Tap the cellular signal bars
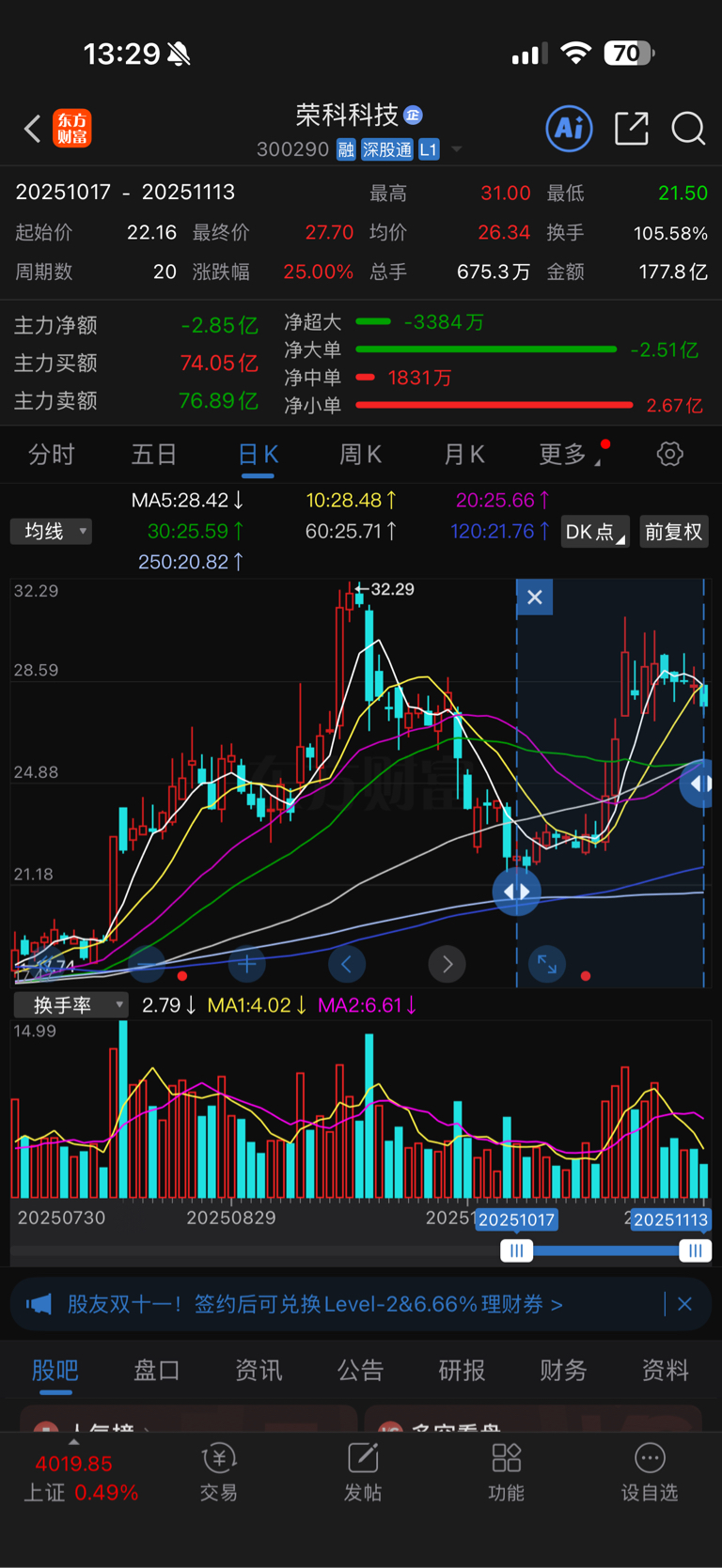This screenshot has height=1568, width=722. click(529, 54)
